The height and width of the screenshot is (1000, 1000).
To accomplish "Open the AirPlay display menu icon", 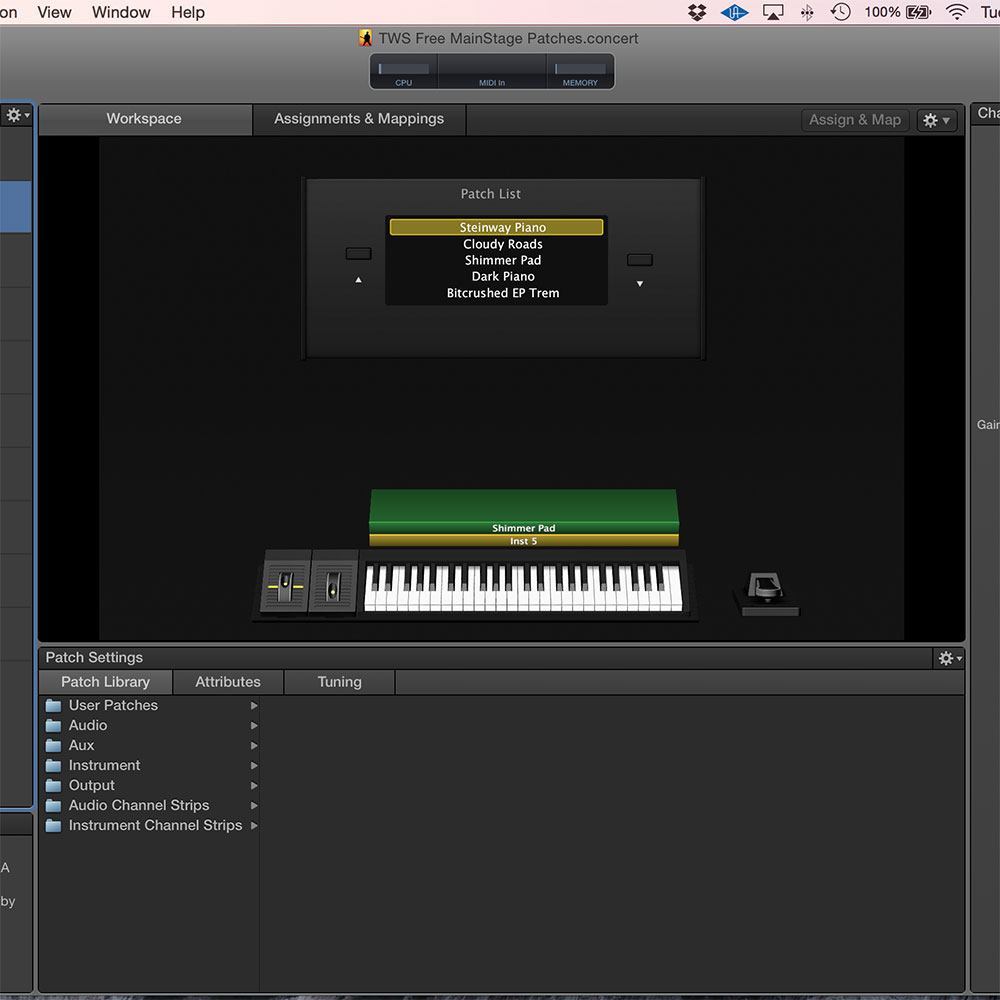I will [772, 12].
